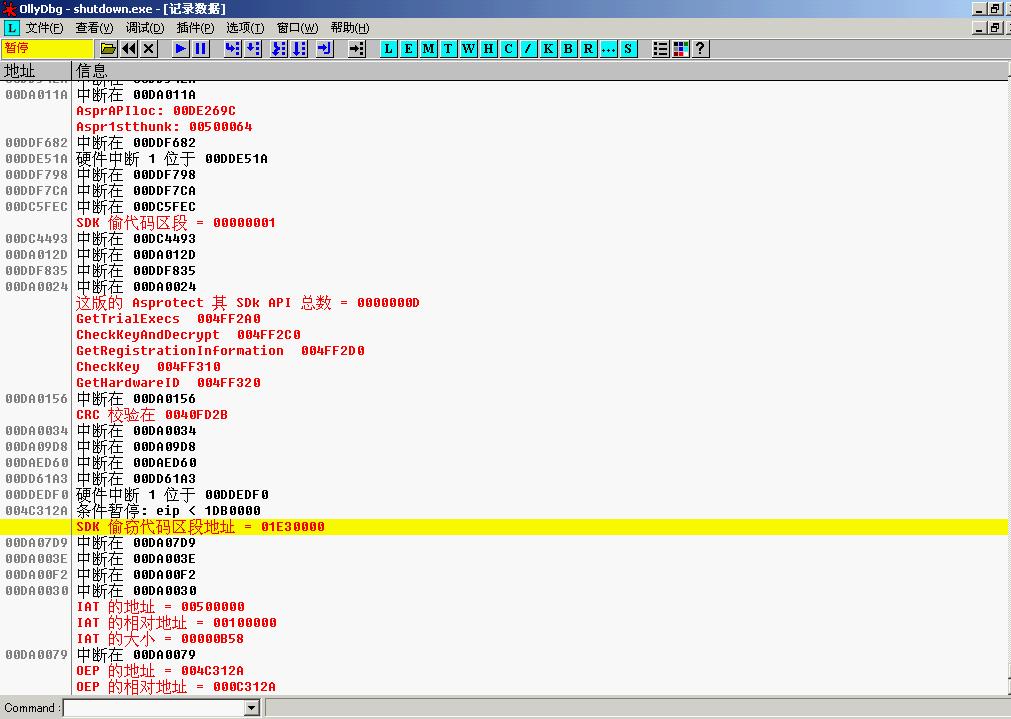Select log line 'AsprAPIloc: 00DE269C'

coord(155,111)
